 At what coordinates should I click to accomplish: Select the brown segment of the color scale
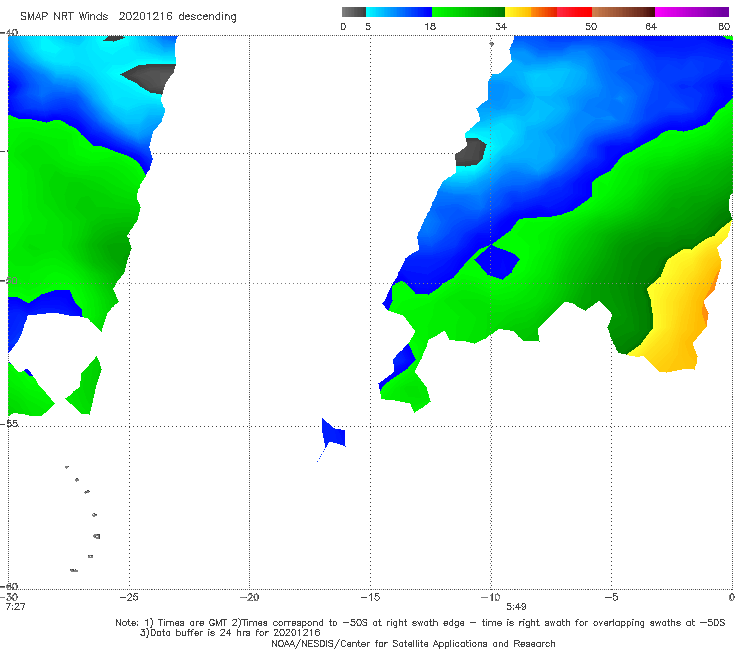click(623, 12)
